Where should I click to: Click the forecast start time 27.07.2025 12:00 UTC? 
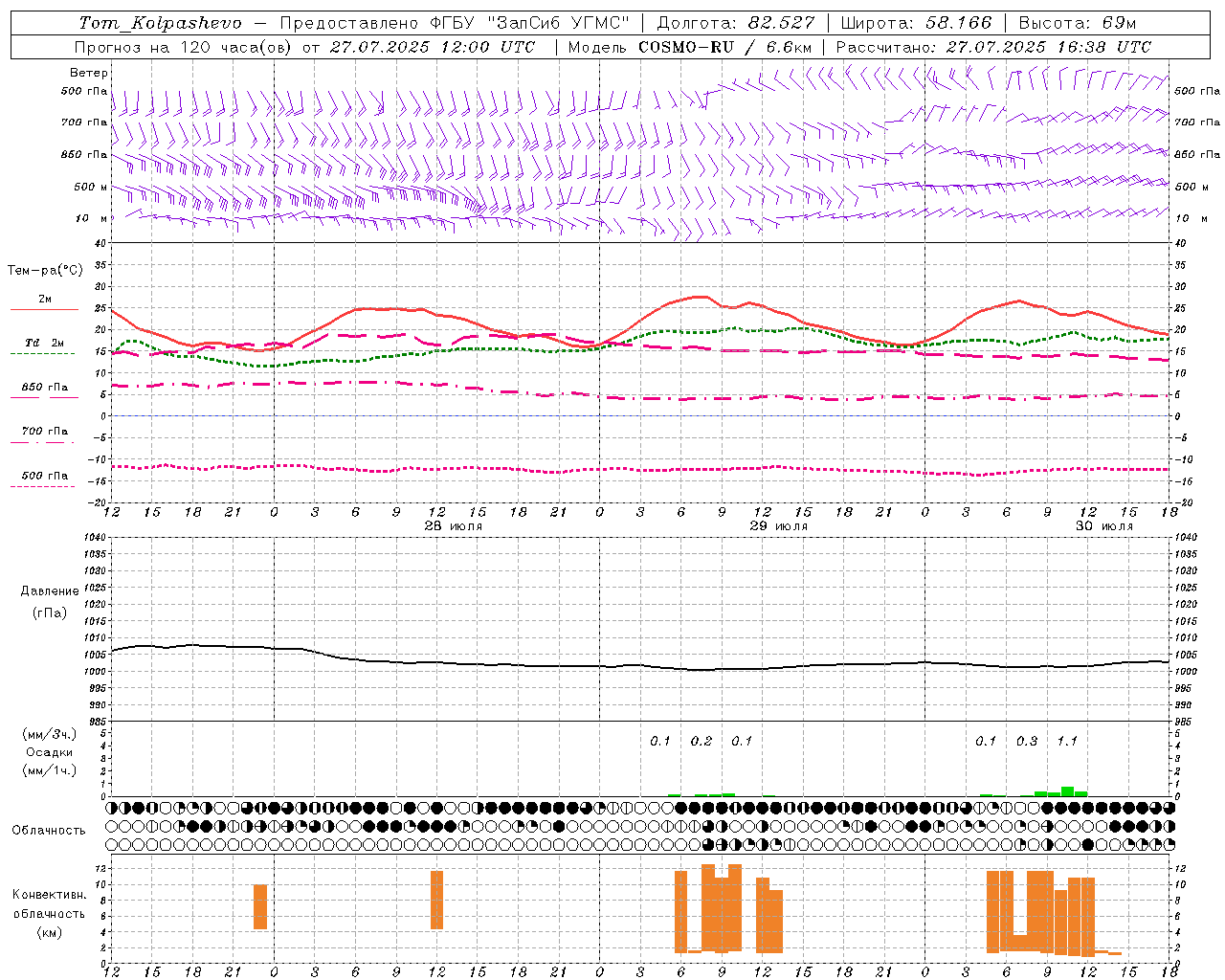click(433, 47)
